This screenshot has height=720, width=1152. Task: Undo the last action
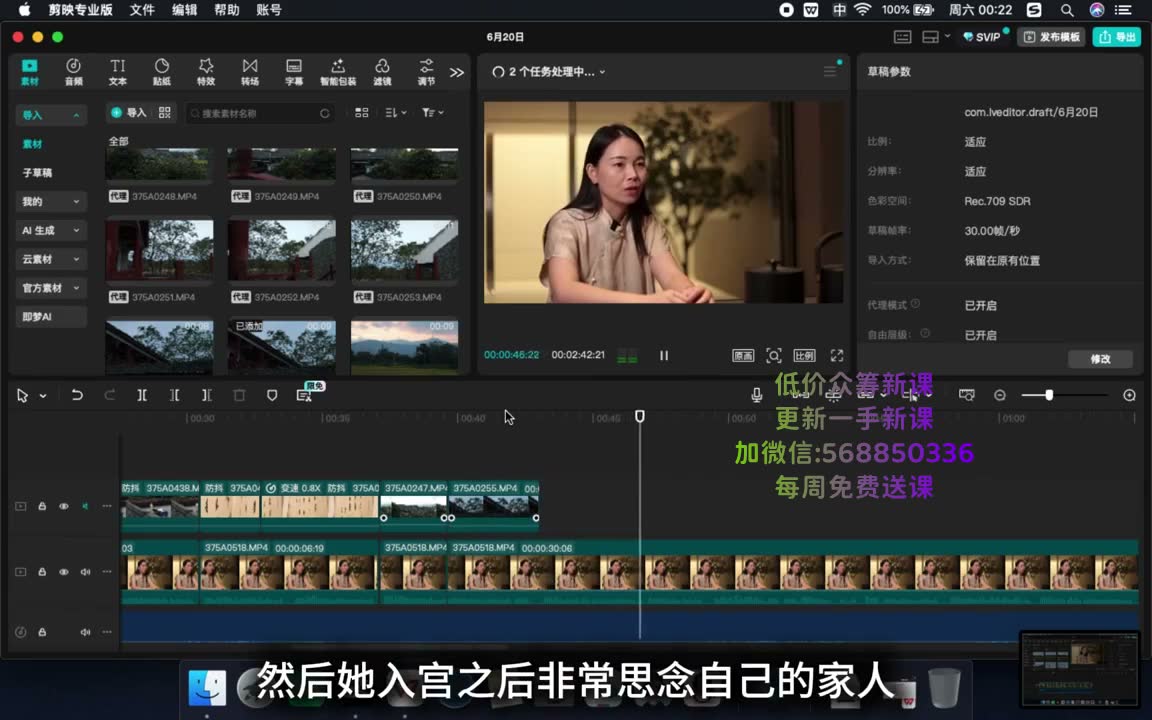(76, 395)
